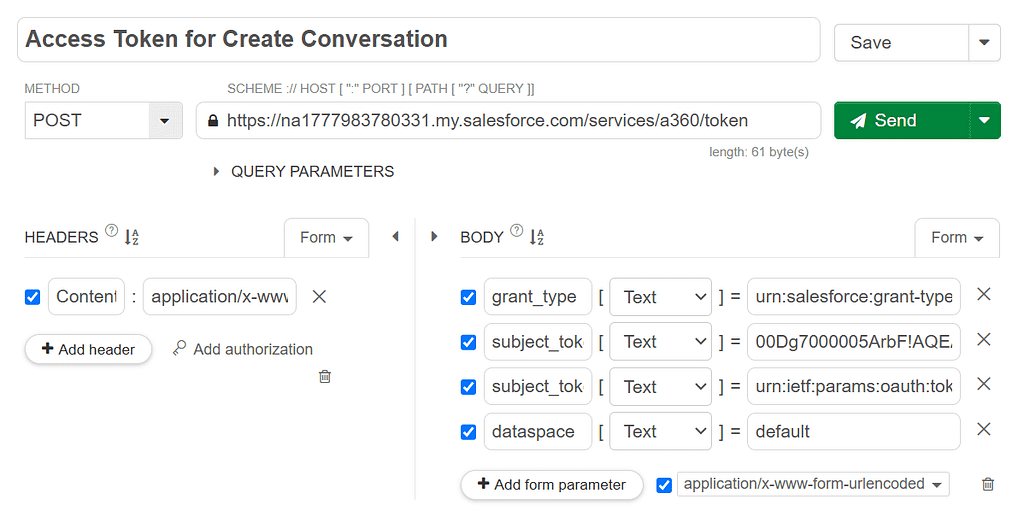Delete the 00Dg7000005ArbF subject_token row

984,339
